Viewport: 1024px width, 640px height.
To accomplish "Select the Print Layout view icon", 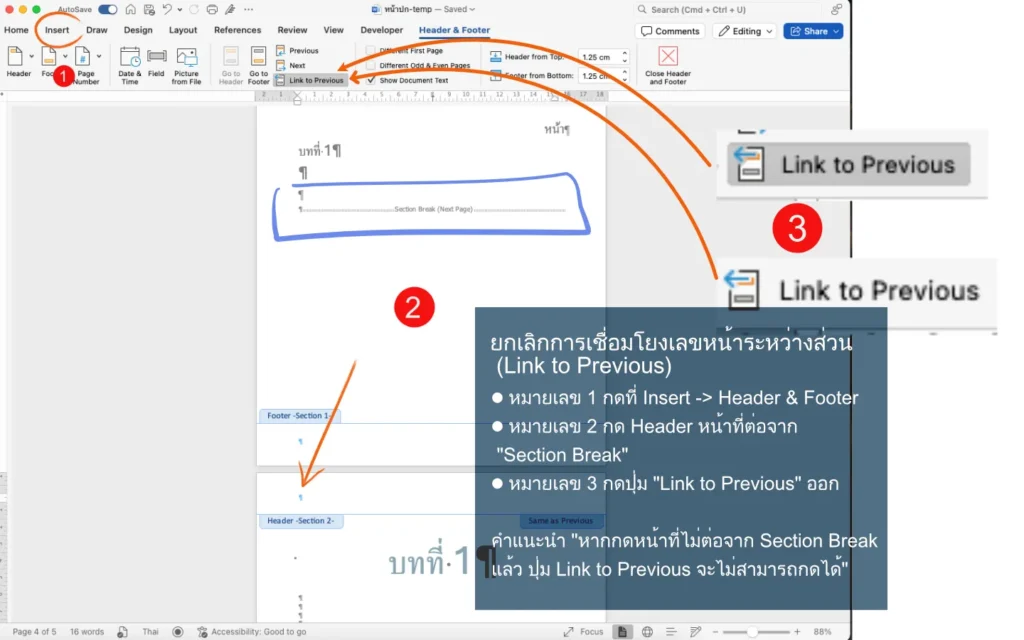I will tap(622, 632).
